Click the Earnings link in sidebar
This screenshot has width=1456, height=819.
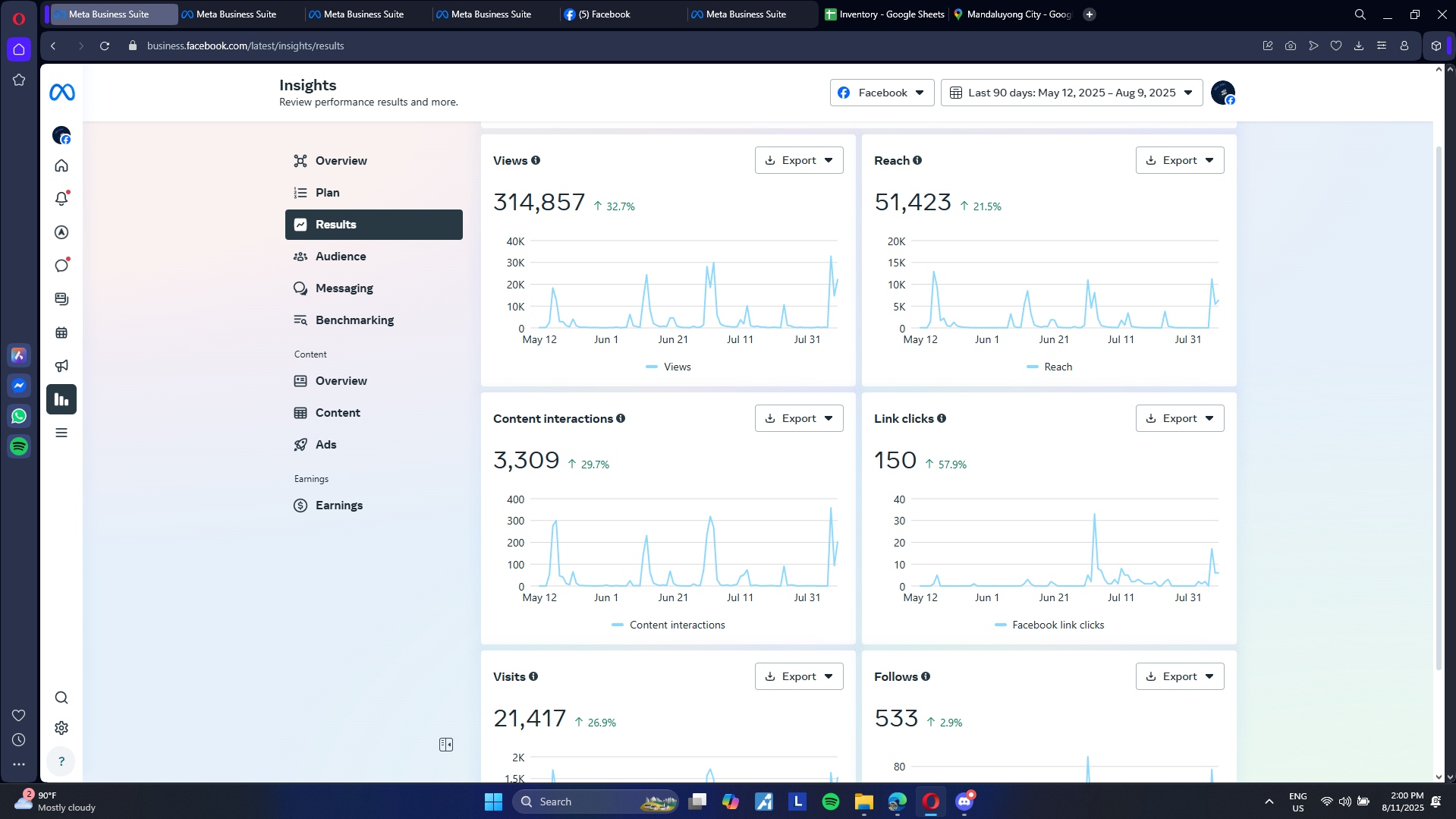coord(338,506)
